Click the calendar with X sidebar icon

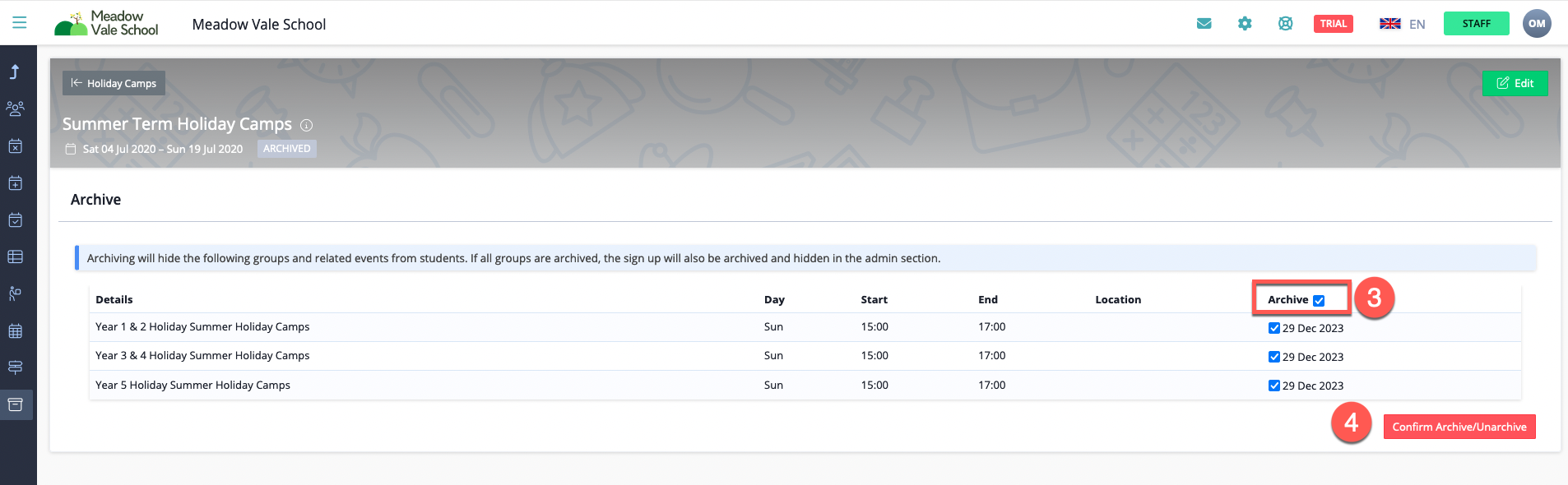pos(15,146)
